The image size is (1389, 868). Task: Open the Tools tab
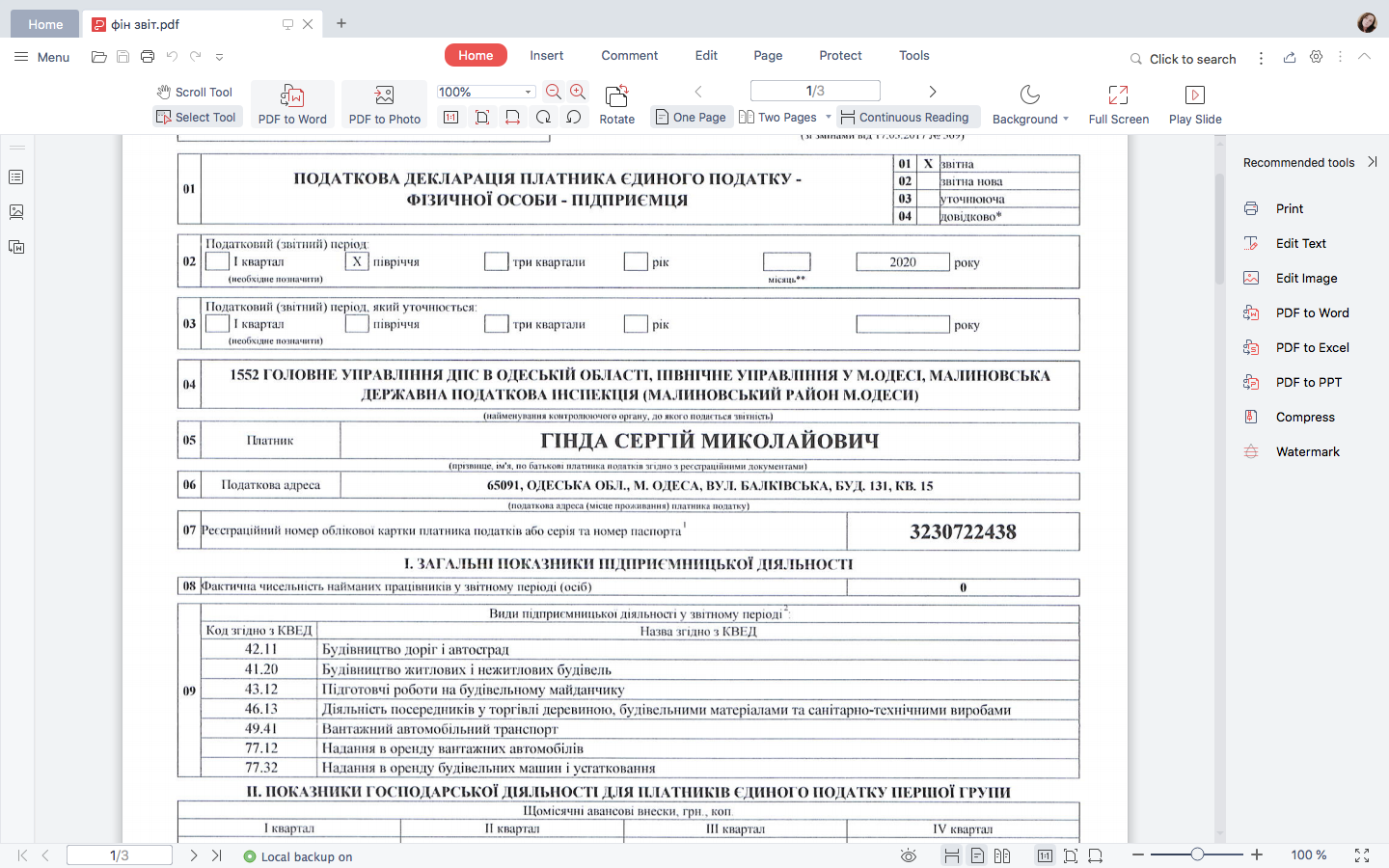(914, 55)
